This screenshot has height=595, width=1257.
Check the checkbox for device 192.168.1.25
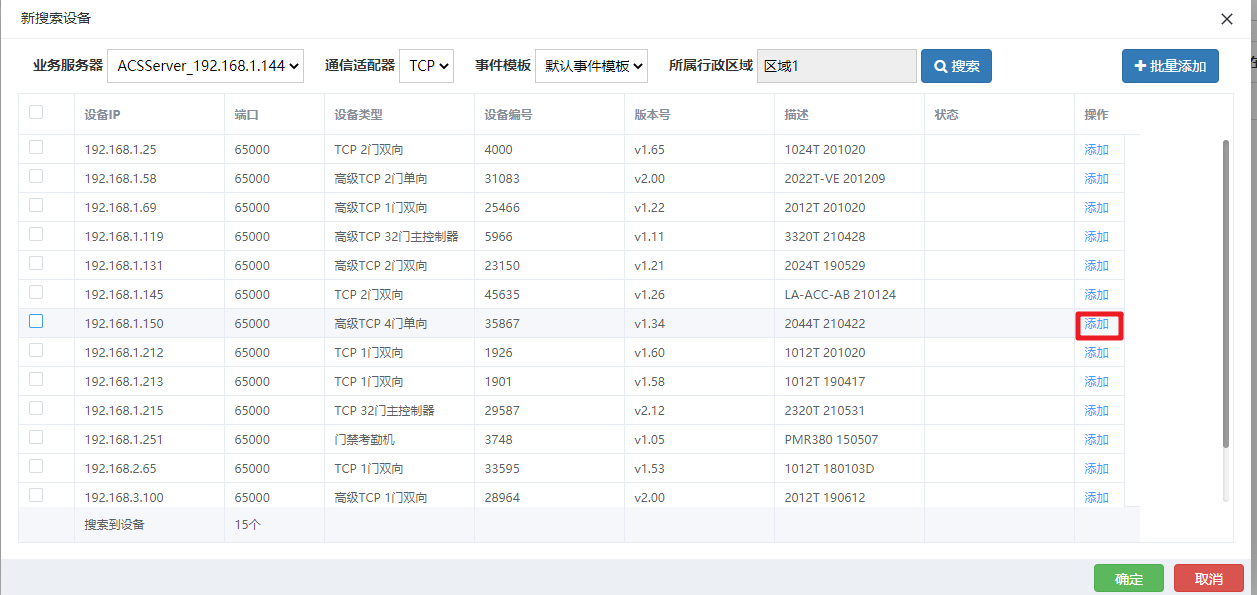click(36, 149)
